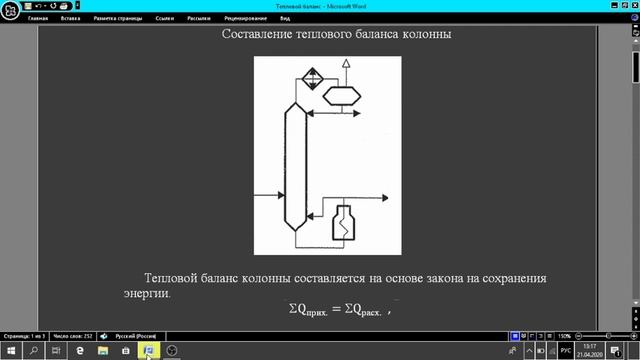Open the People icon in system tray

(513, 351)
